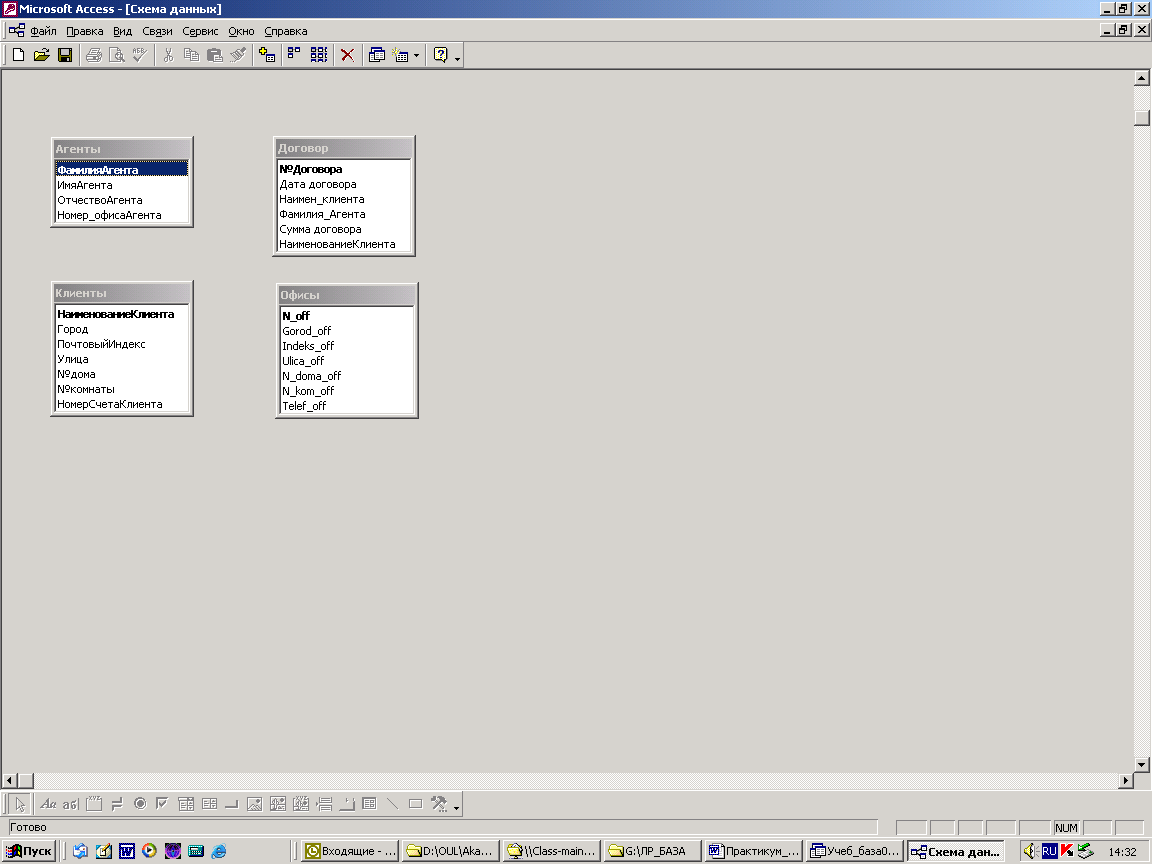
Task: Select the Tab Control tool
Action: pyautogui.click(x=346, y=804)
